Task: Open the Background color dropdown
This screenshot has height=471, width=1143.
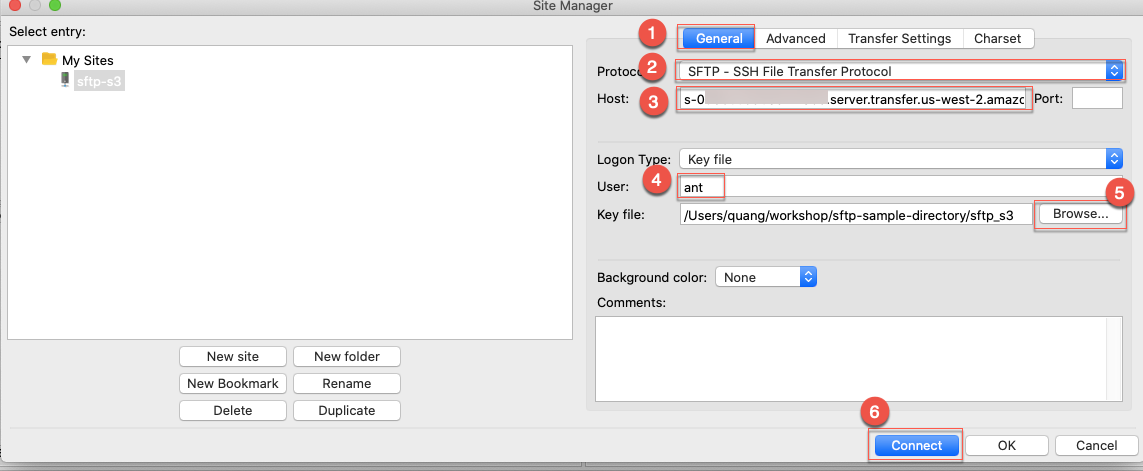Action: coord(765,277)
